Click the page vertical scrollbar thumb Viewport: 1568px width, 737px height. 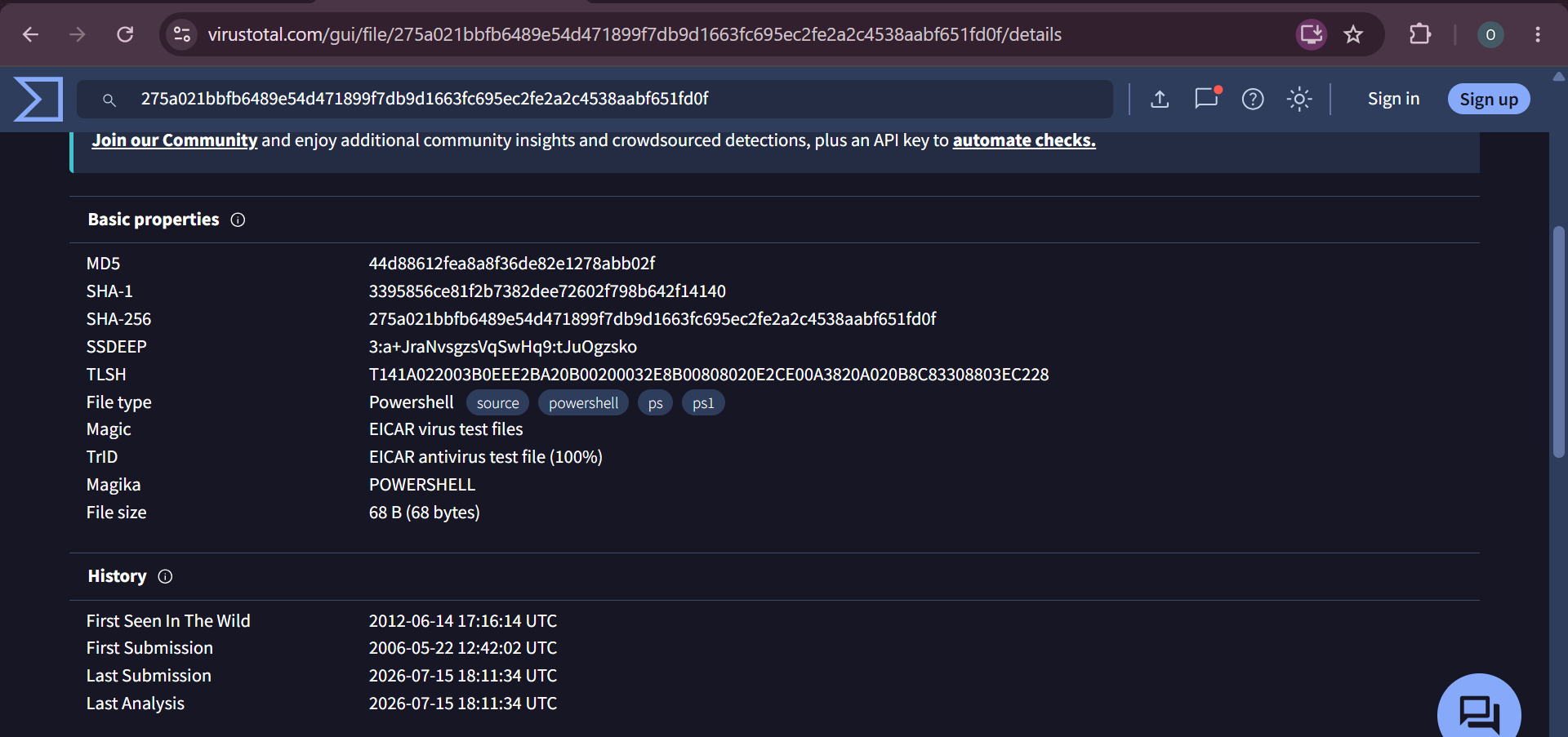pos(1558,341)
